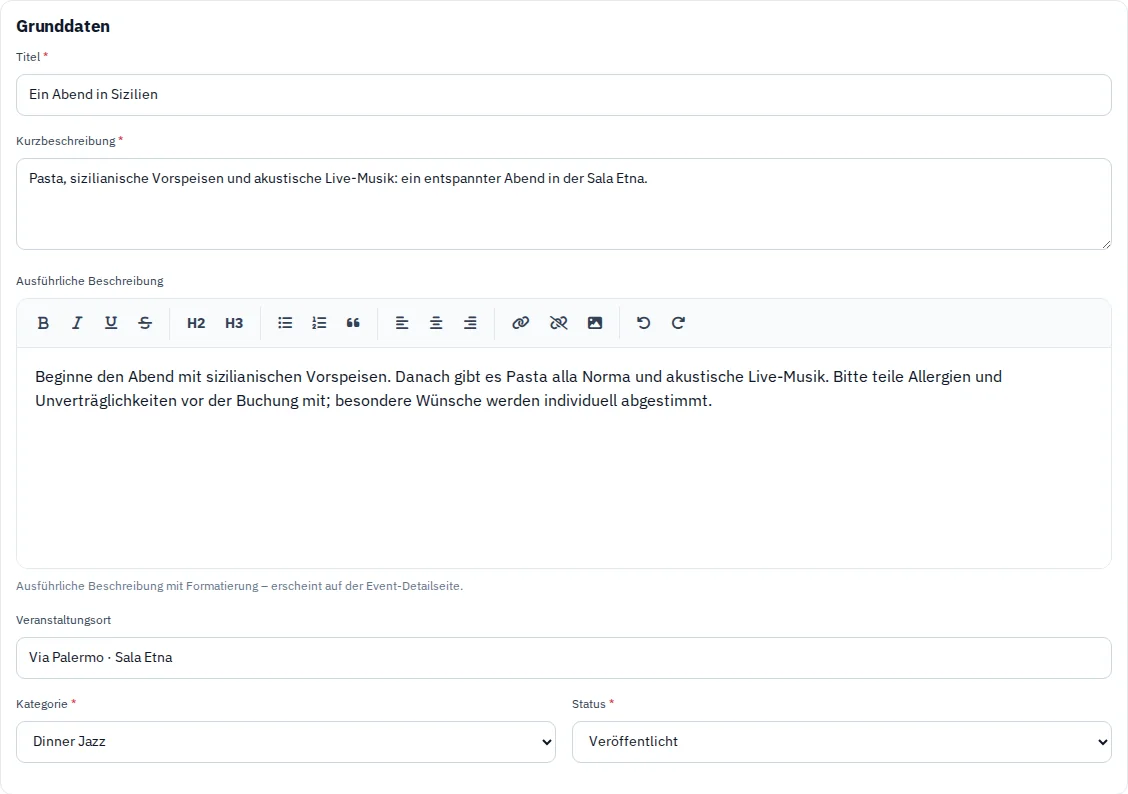The width and height of the screenshot is (1128, 794).
Task: Underline the selected description text
Action: click(x=111, y=323)
